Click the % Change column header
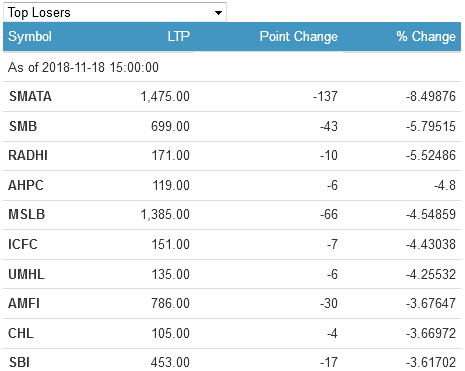The width and height of the screenshot is (465, 371). coord(426,36)
